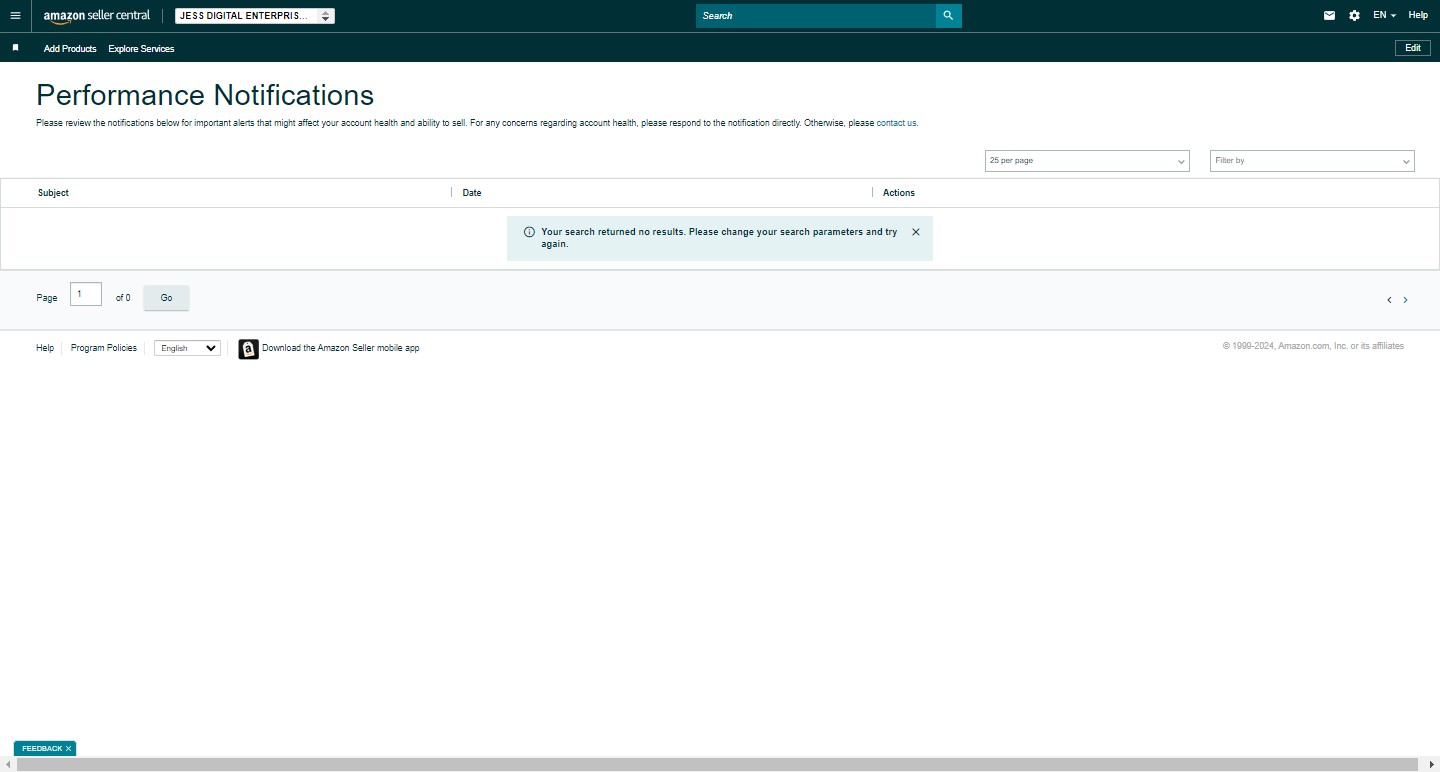Click the Date column header
The width and height of the screenshot is (1440, 772).
[472, 193]
